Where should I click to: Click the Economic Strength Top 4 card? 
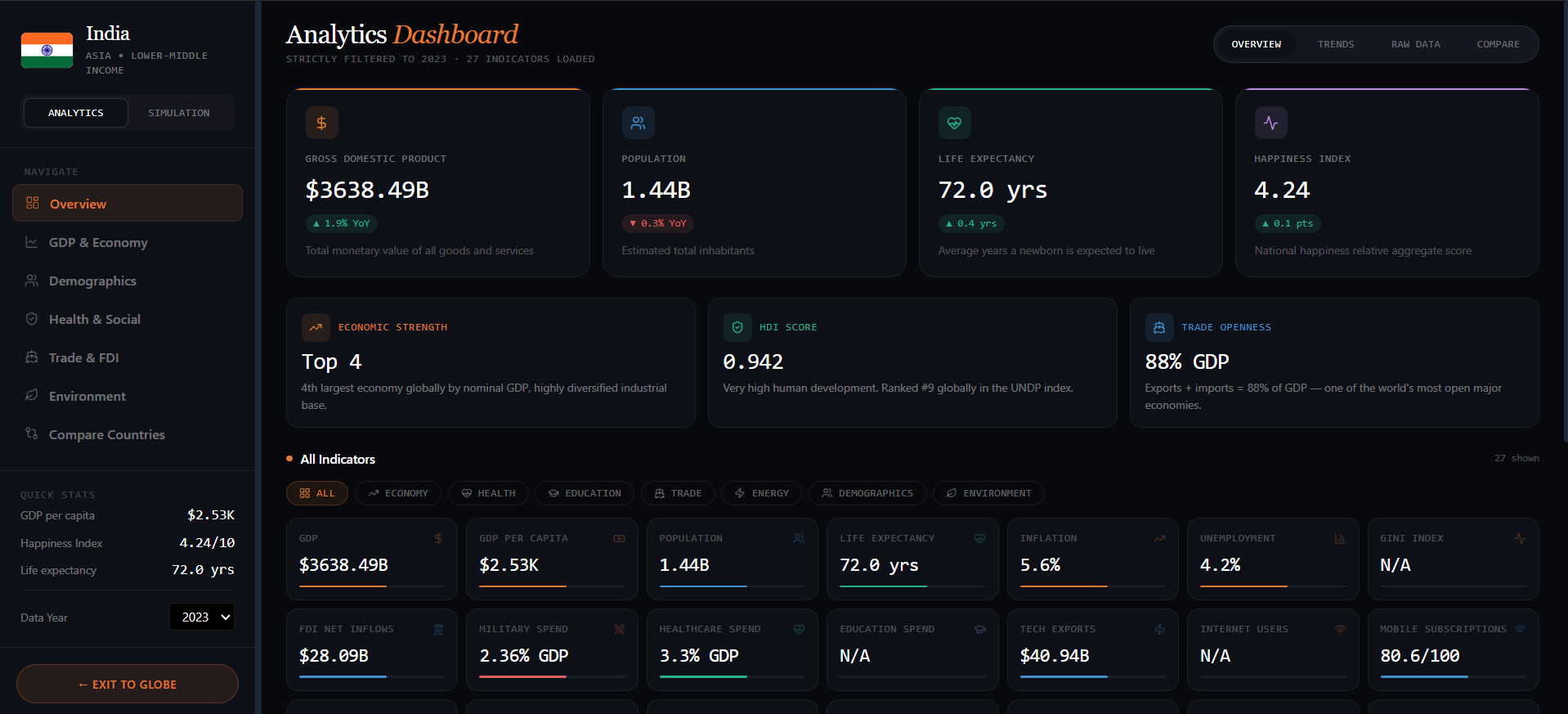[491, 362]
